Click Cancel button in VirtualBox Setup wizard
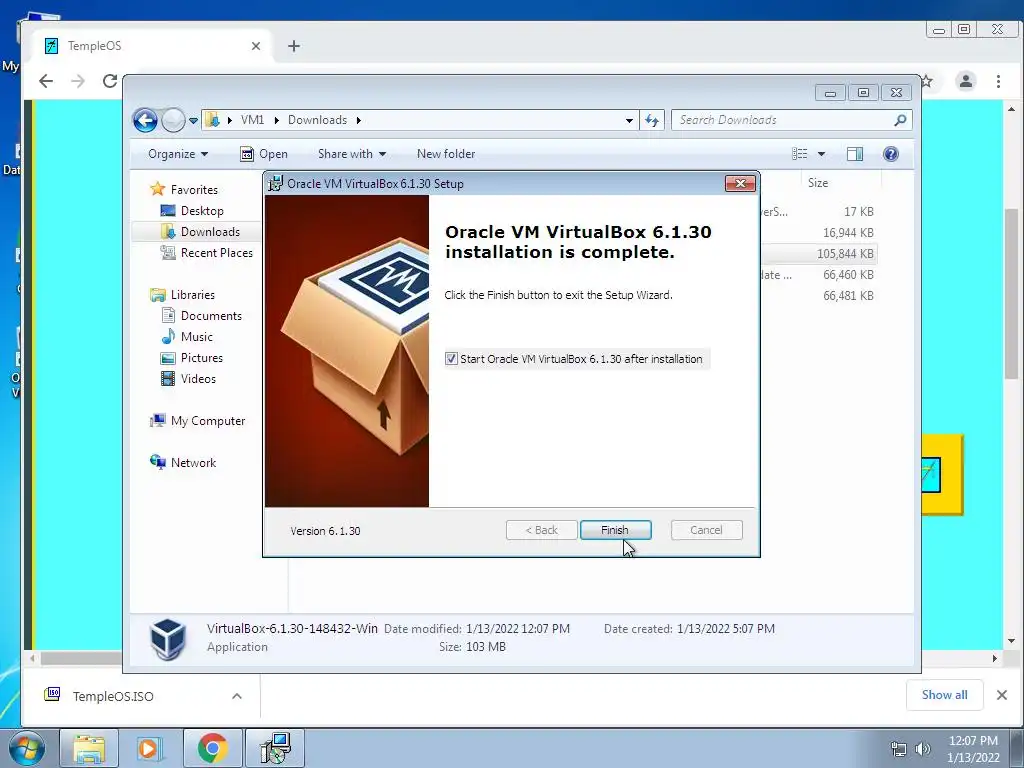The width and height of the screenshot is (1024, 768). coord(706,530)
